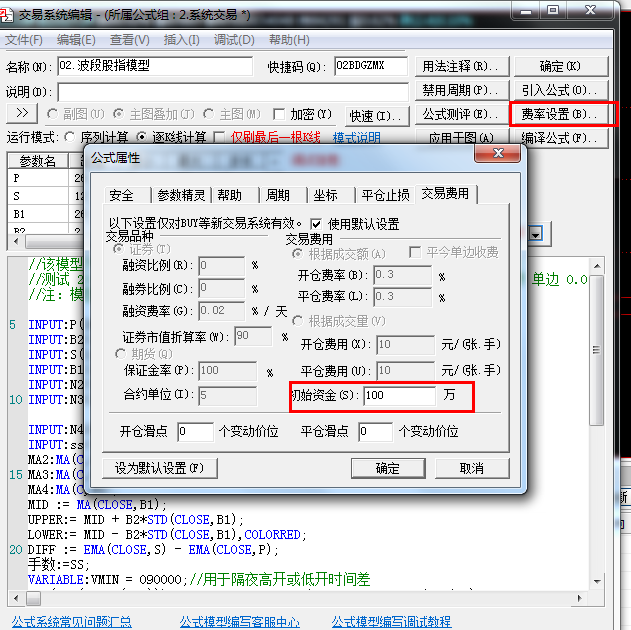This screenshot has height=630, width=631.
Task: Click the 初始资金(S) input field
Action: [x=399, y=395]
